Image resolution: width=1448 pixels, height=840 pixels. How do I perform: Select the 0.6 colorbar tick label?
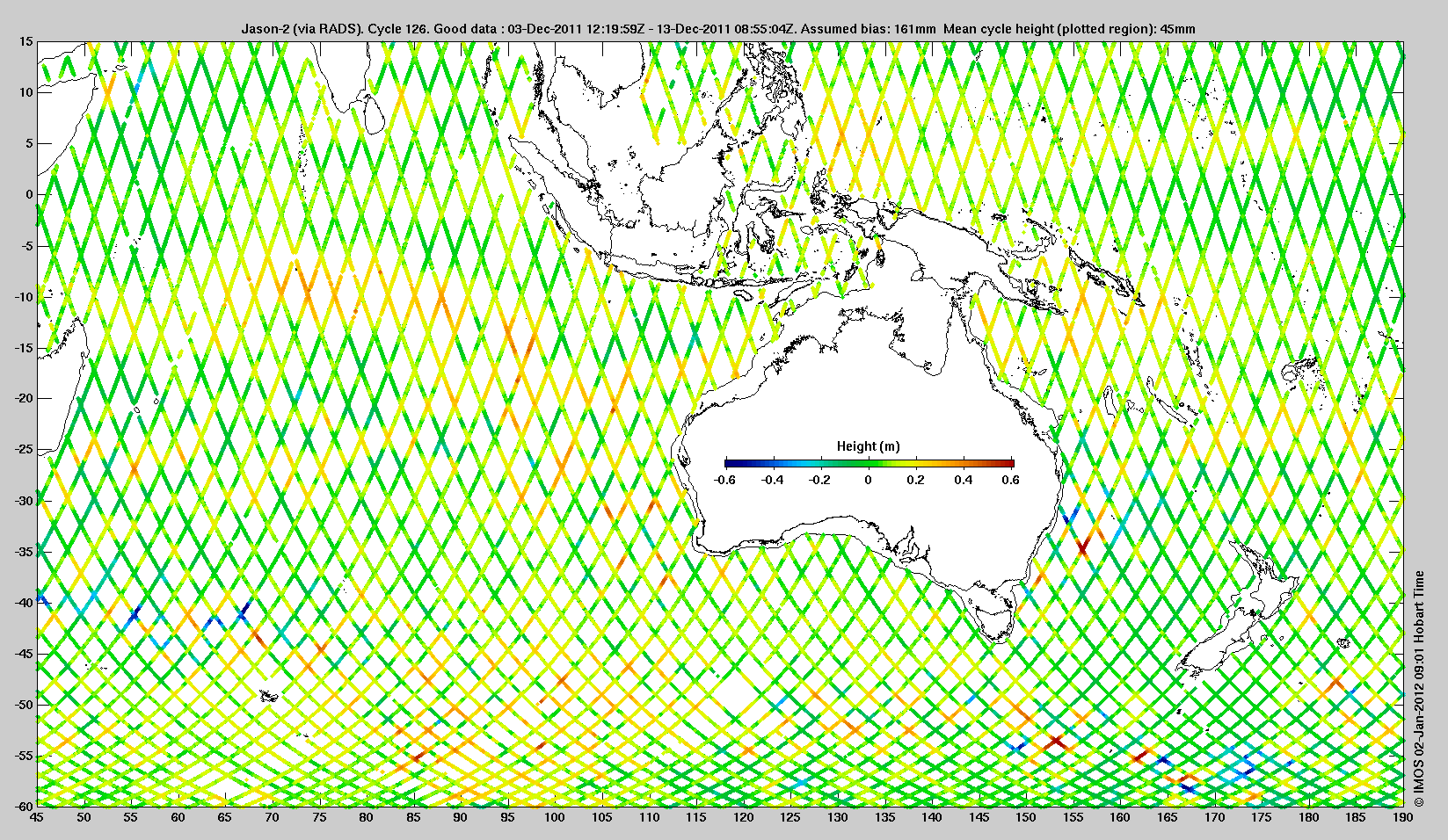pyautogui.click(x=1011, y=480)
